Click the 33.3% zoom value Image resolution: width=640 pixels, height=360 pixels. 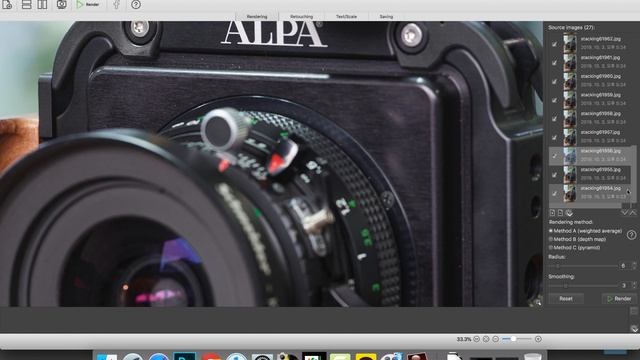[x=464, y=339]
